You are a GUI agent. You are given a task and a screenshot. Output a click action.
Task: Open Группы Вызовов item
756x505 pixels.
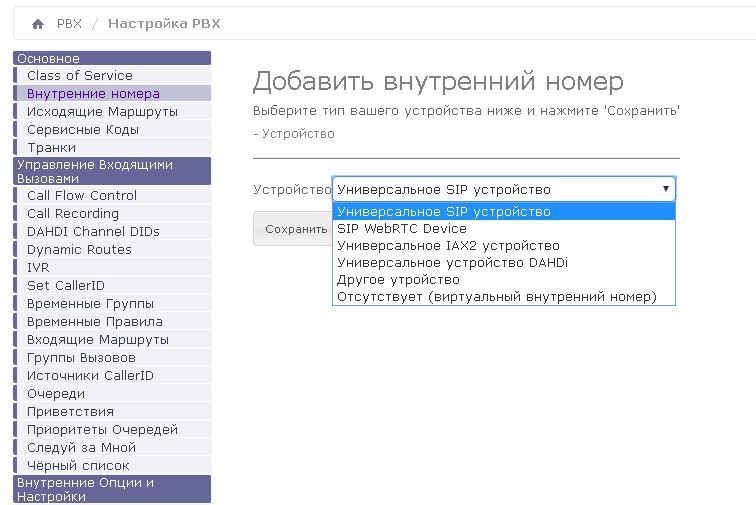112,357
